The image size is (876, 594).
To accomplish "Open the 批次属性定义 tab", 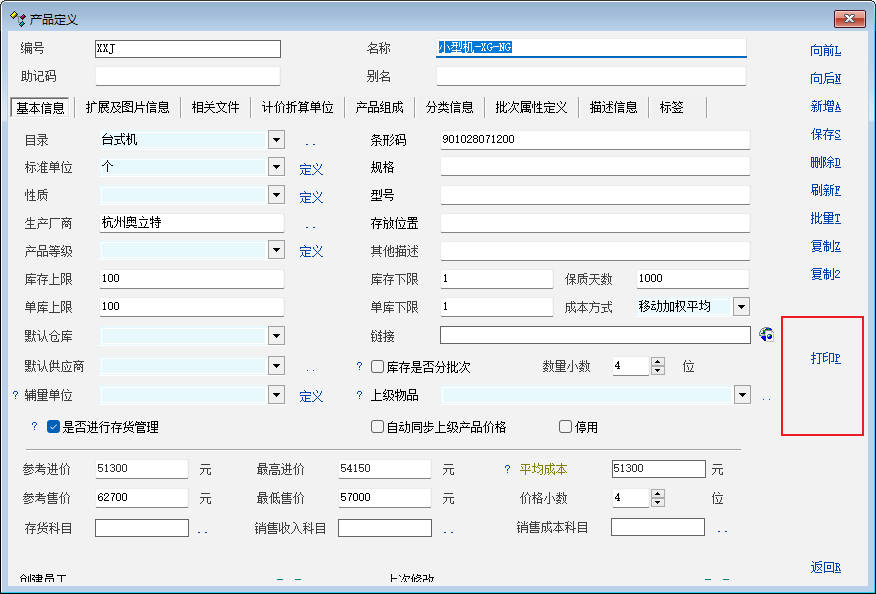I will pos(530,107).
